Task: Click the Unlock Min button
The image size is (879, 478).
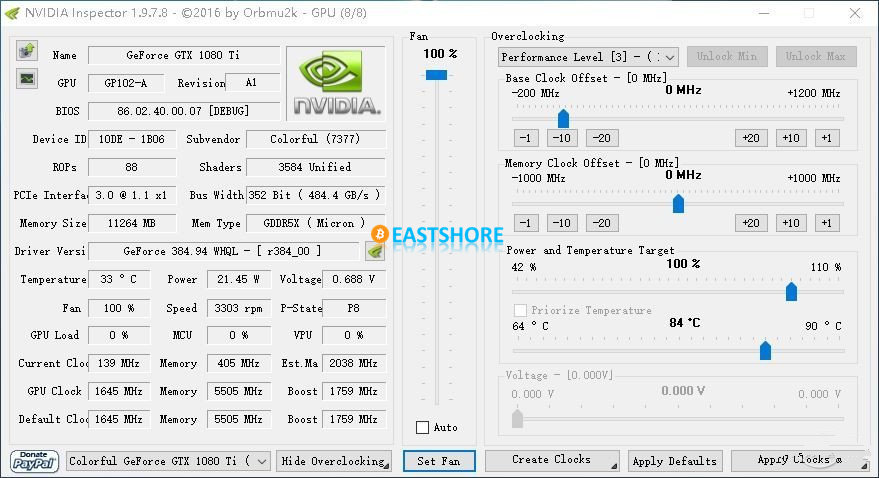Action: (x=727, y=56)
